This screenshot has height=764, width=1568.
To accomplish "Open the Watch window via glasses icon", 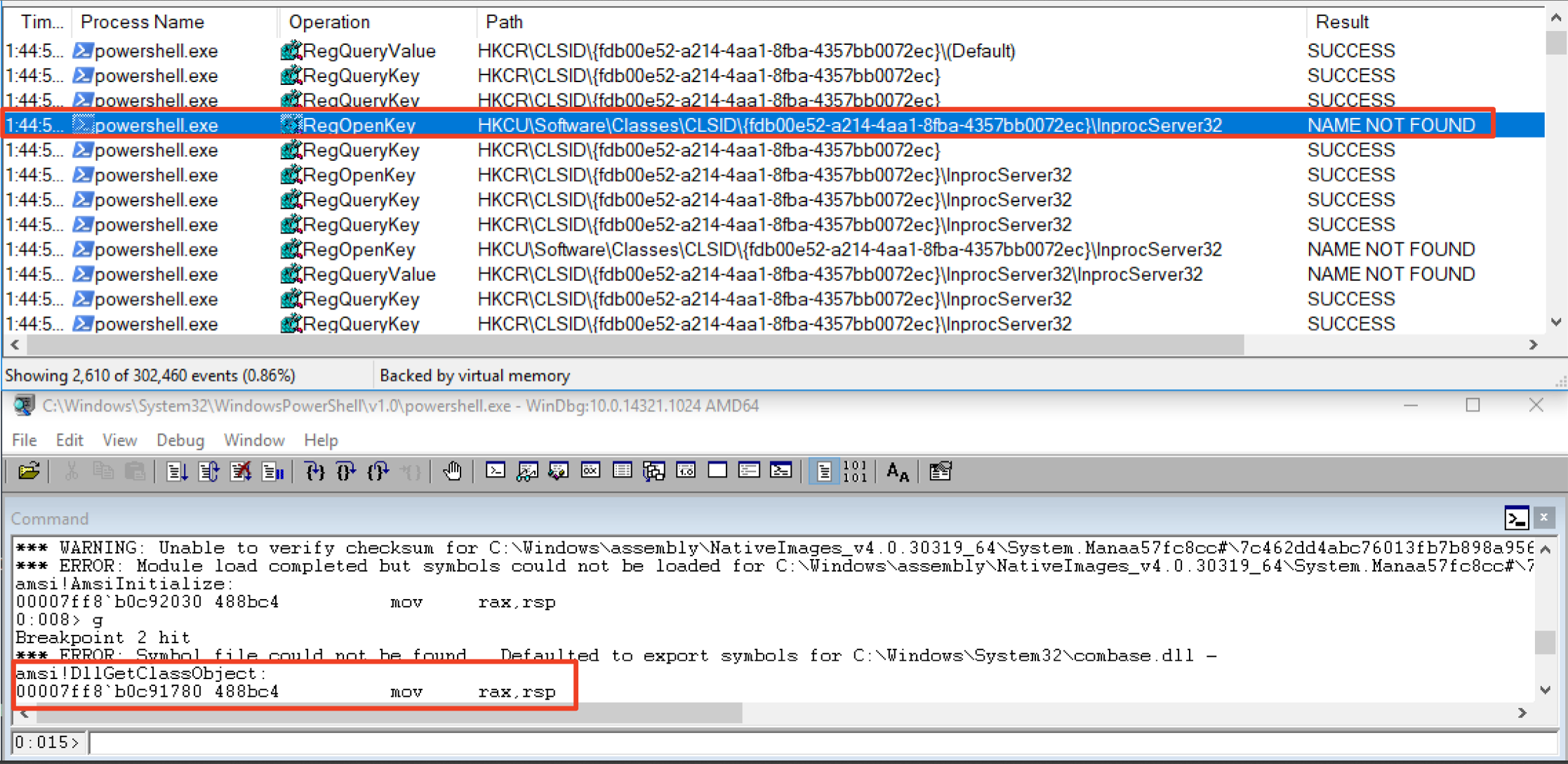I will tap(527, 471).
